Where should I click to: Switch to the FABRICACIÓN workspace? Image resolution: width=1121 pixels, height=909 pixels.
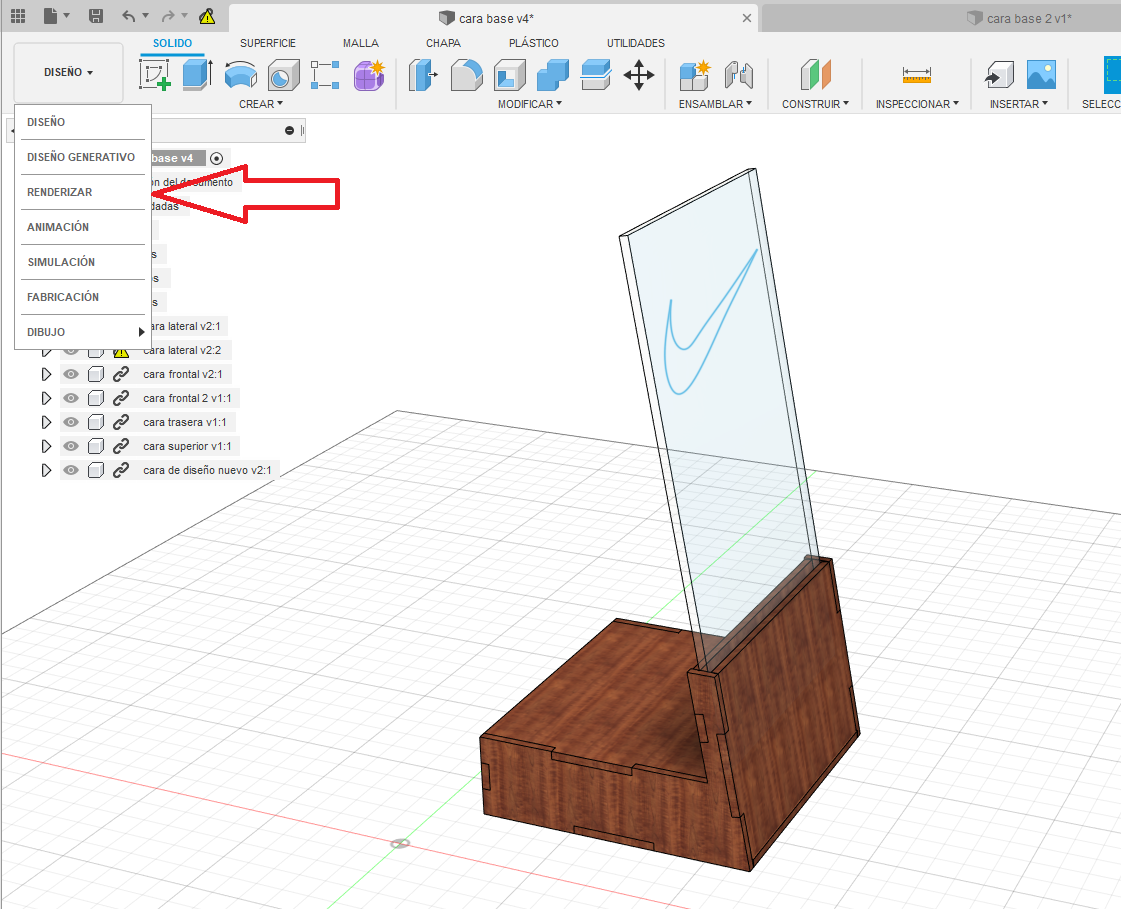coord(82,298)
